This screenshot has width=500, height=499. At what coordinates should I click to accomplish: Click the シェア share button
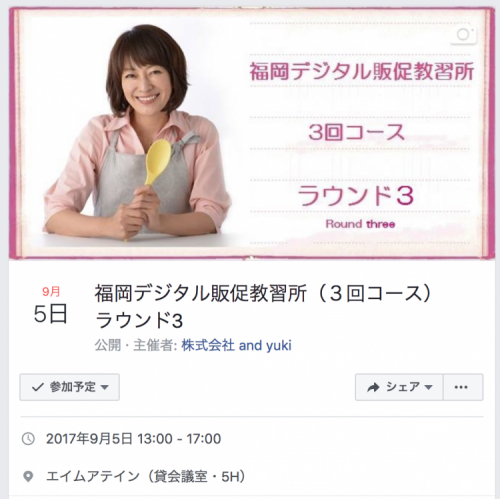pyautogui.click(x=399, y=387)
